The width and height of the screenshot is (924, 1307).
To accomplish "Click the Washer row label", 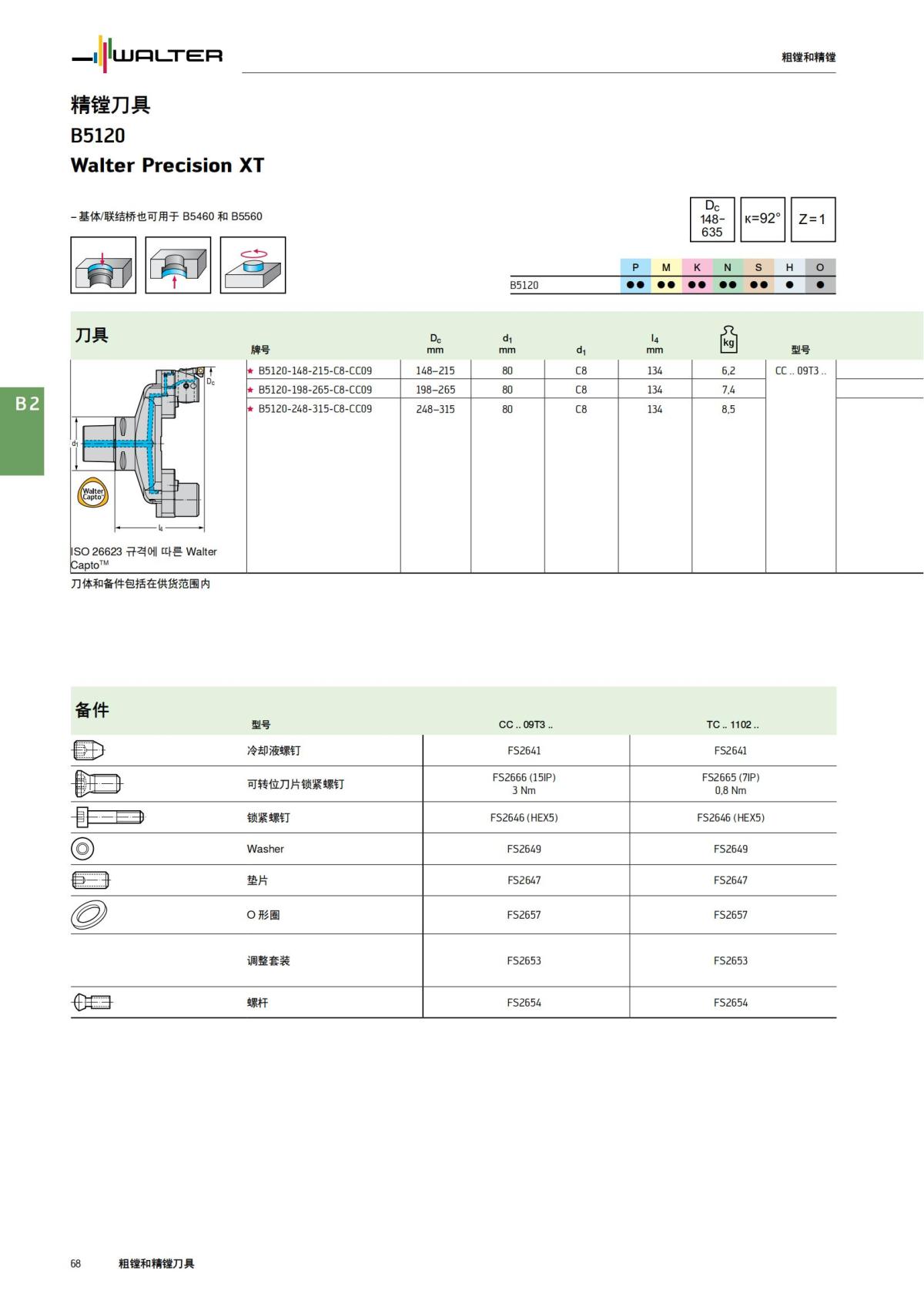I will coord(266,849).
